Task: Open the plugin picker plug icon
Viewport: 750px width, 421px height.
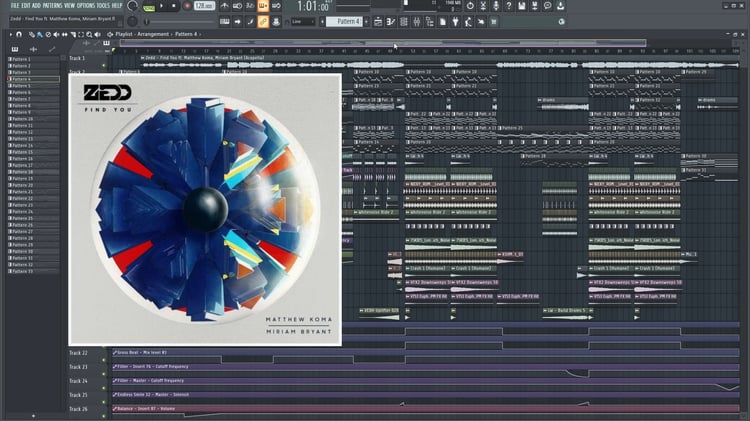Action: click(x=455, y=22)
